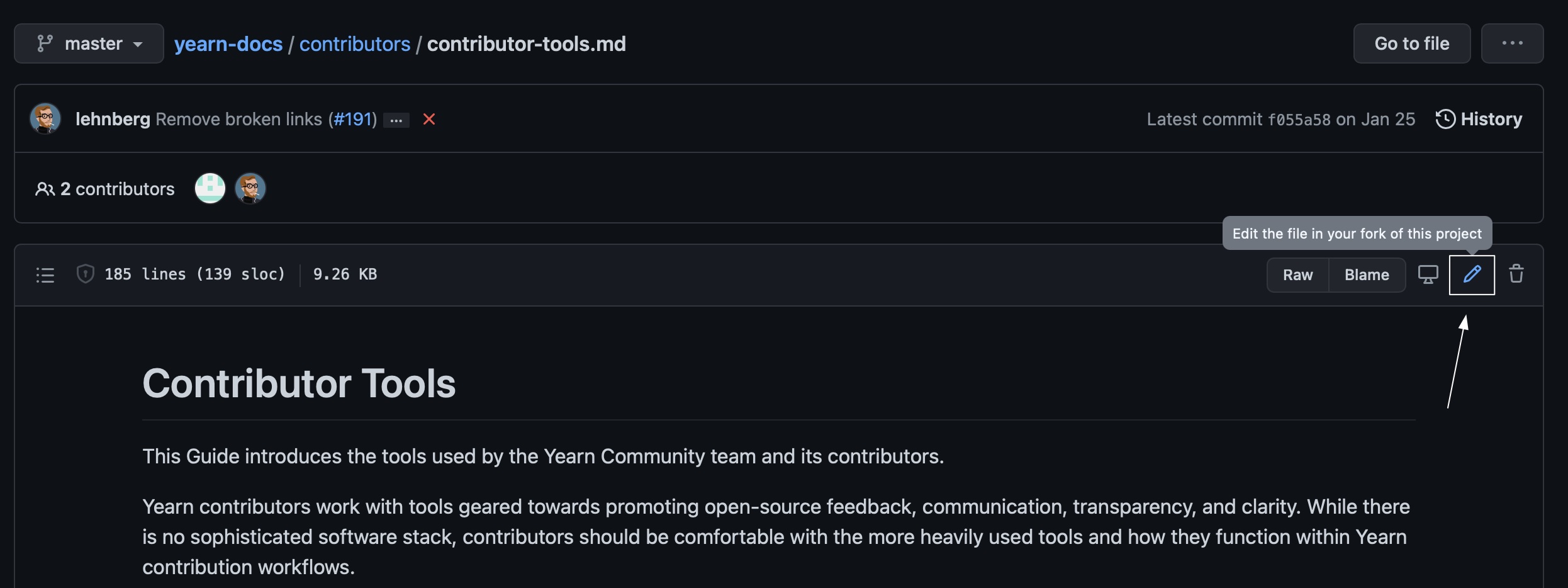The height and width of the screenshot is (588, 1568).
Task: Click the Raw button
Action: [1297, 275]
